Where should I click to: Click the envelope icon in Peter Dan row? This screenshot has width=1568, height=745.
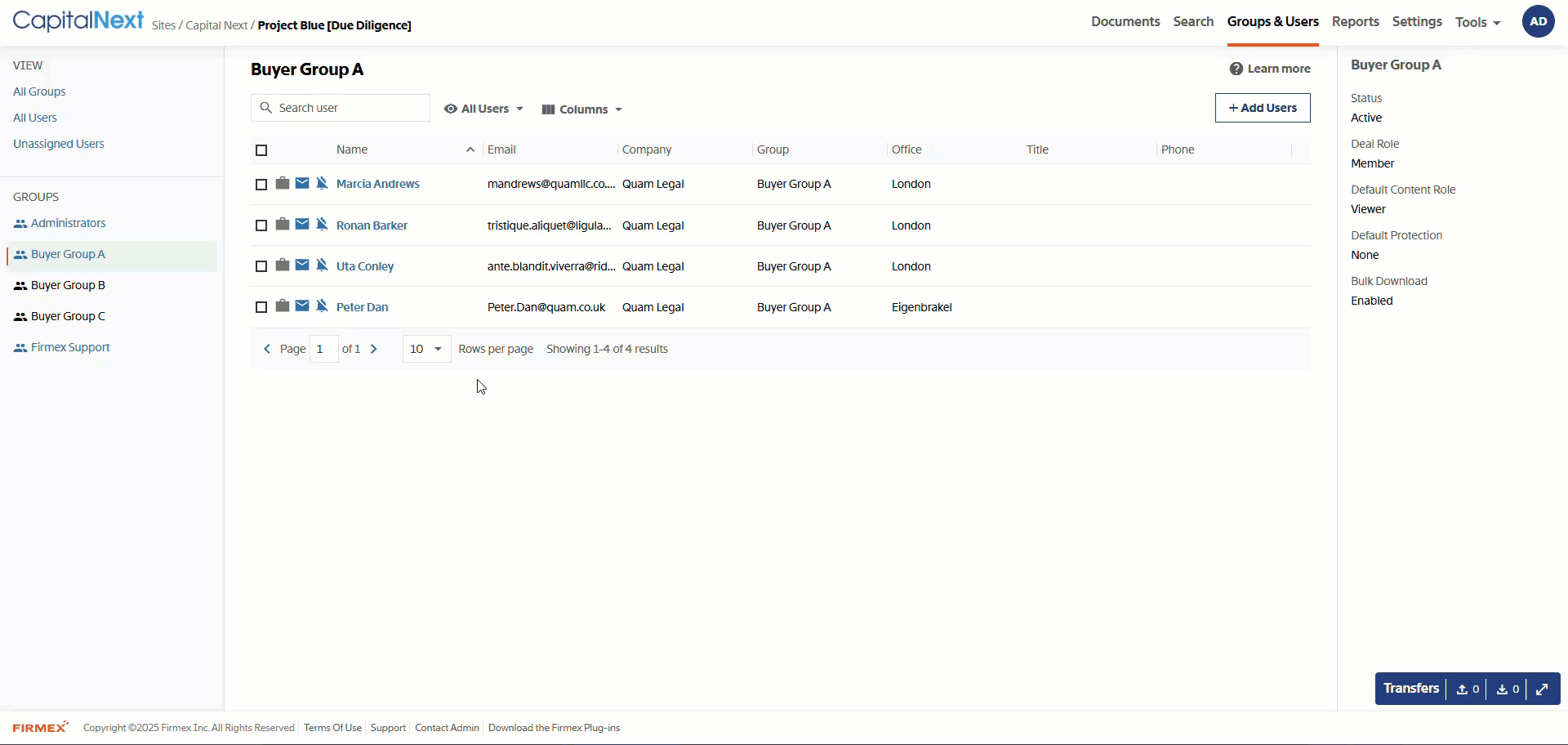tap(302, 306)
